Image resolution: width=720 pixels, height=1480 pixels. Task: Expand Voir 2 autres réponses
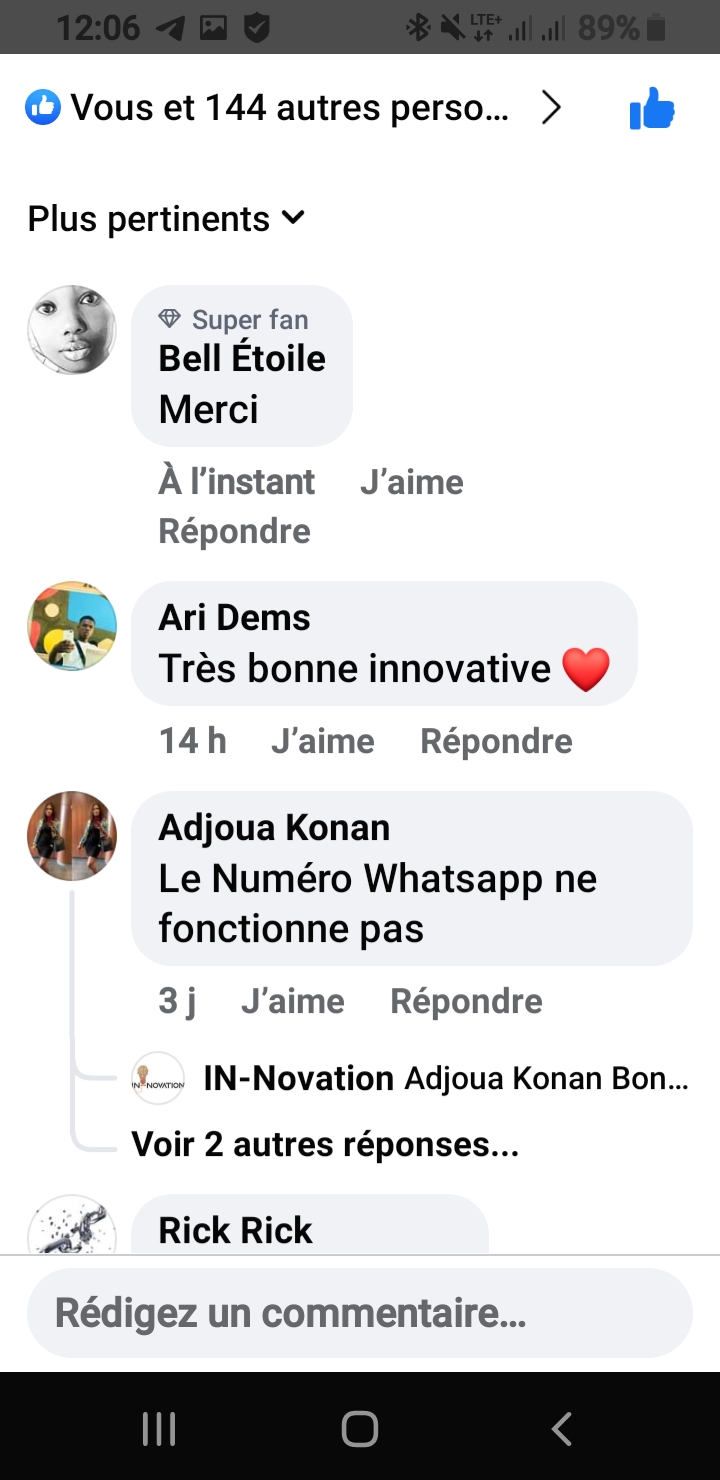[x=325, y=1144]
